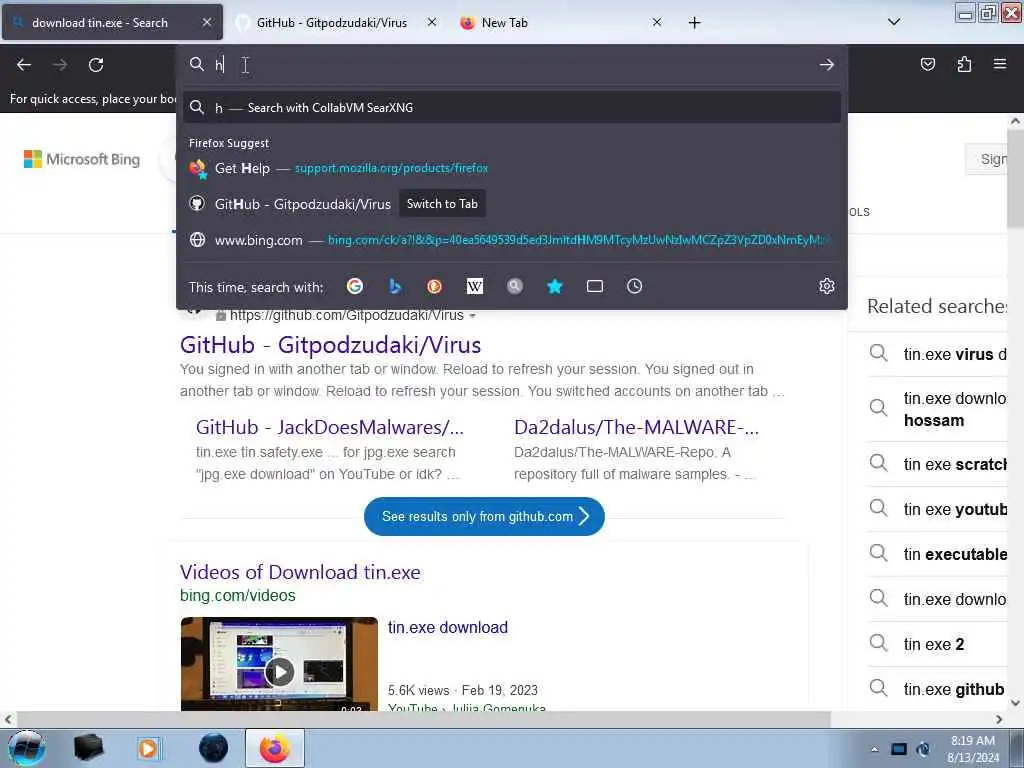Switch to download tin.exe - Search tab
Image resolution: width=1024 pixels, height=768 pixels.
click(x=112, y=22)
